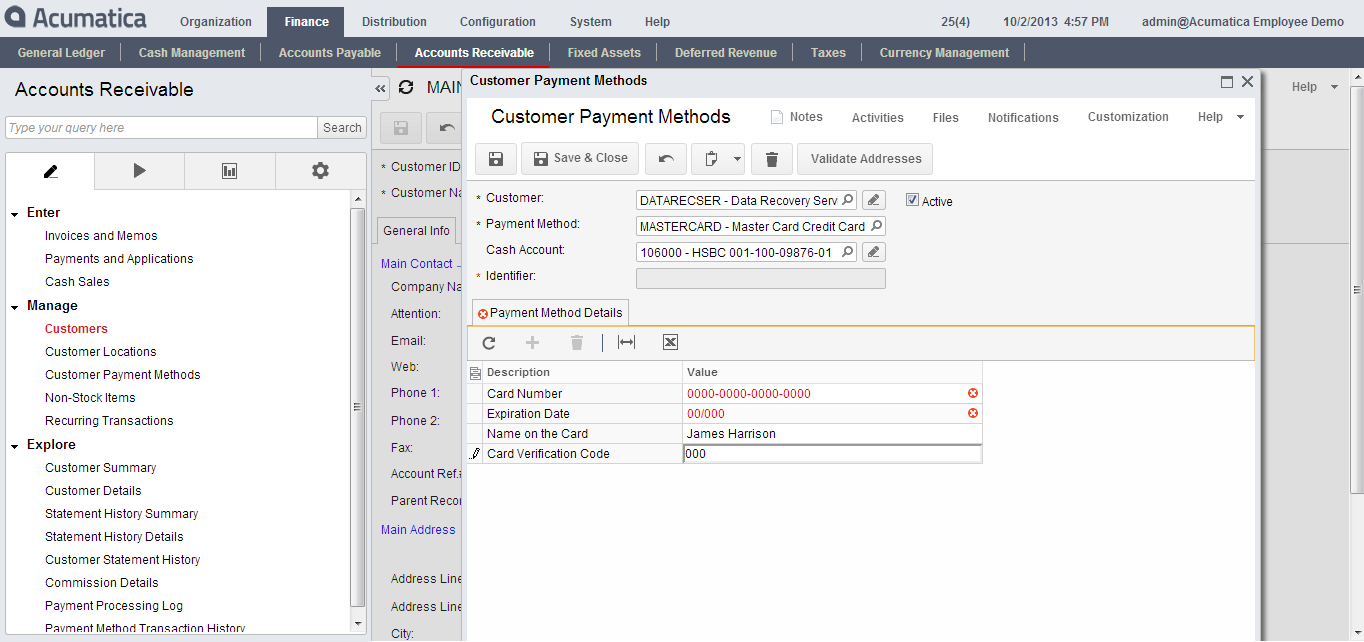Collapse the navigation pane chevrons
Viewport: 1364px width, 642px height.
tap(381, 89)
